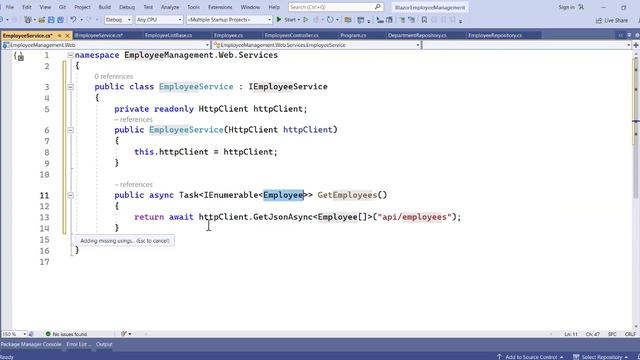
Task: Switch to the Employee.cs tab
Action: (229, 36)
